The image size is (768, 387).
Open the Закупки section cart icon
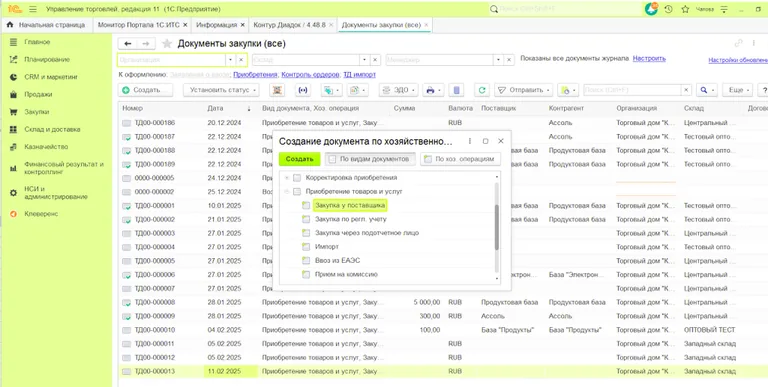pos(14,112)
